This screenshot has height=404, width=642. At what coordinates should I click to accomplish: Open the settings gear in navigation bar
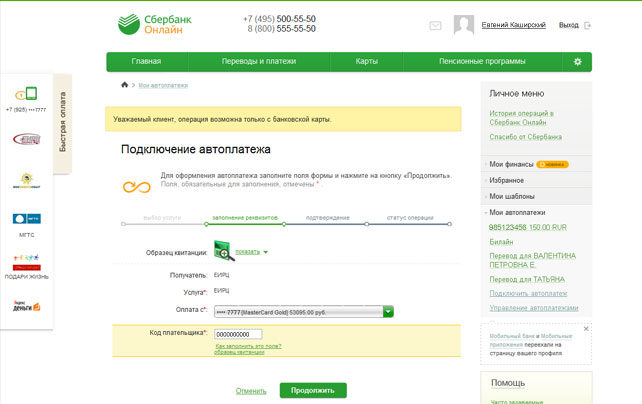(577, 62)
